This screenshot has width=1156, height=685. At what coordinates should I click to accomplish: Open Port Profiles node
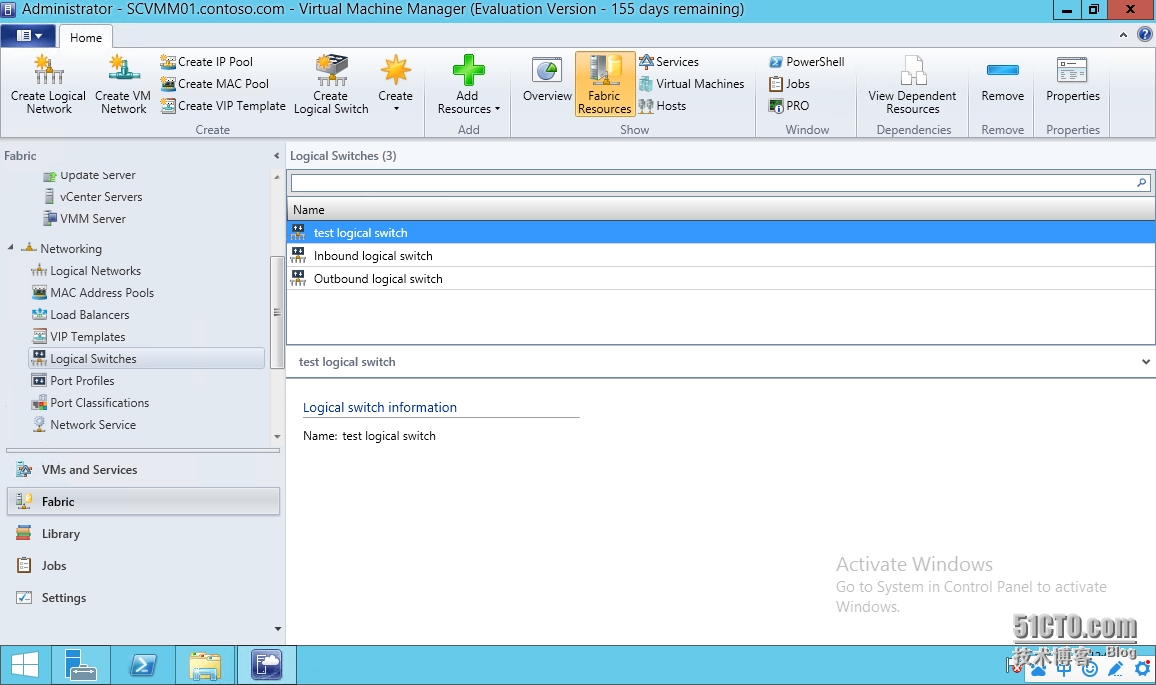coord(73,381)
